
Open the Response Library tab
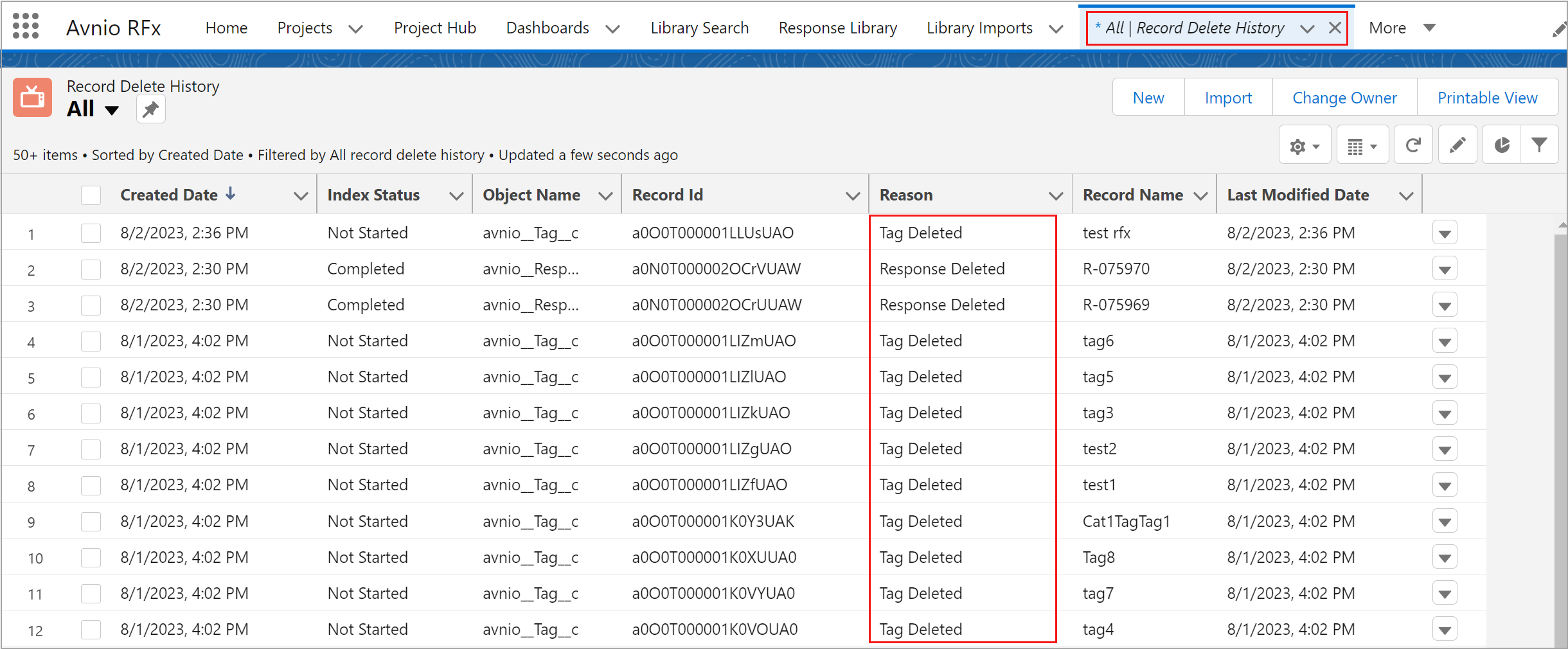click(x=837, y=28)
